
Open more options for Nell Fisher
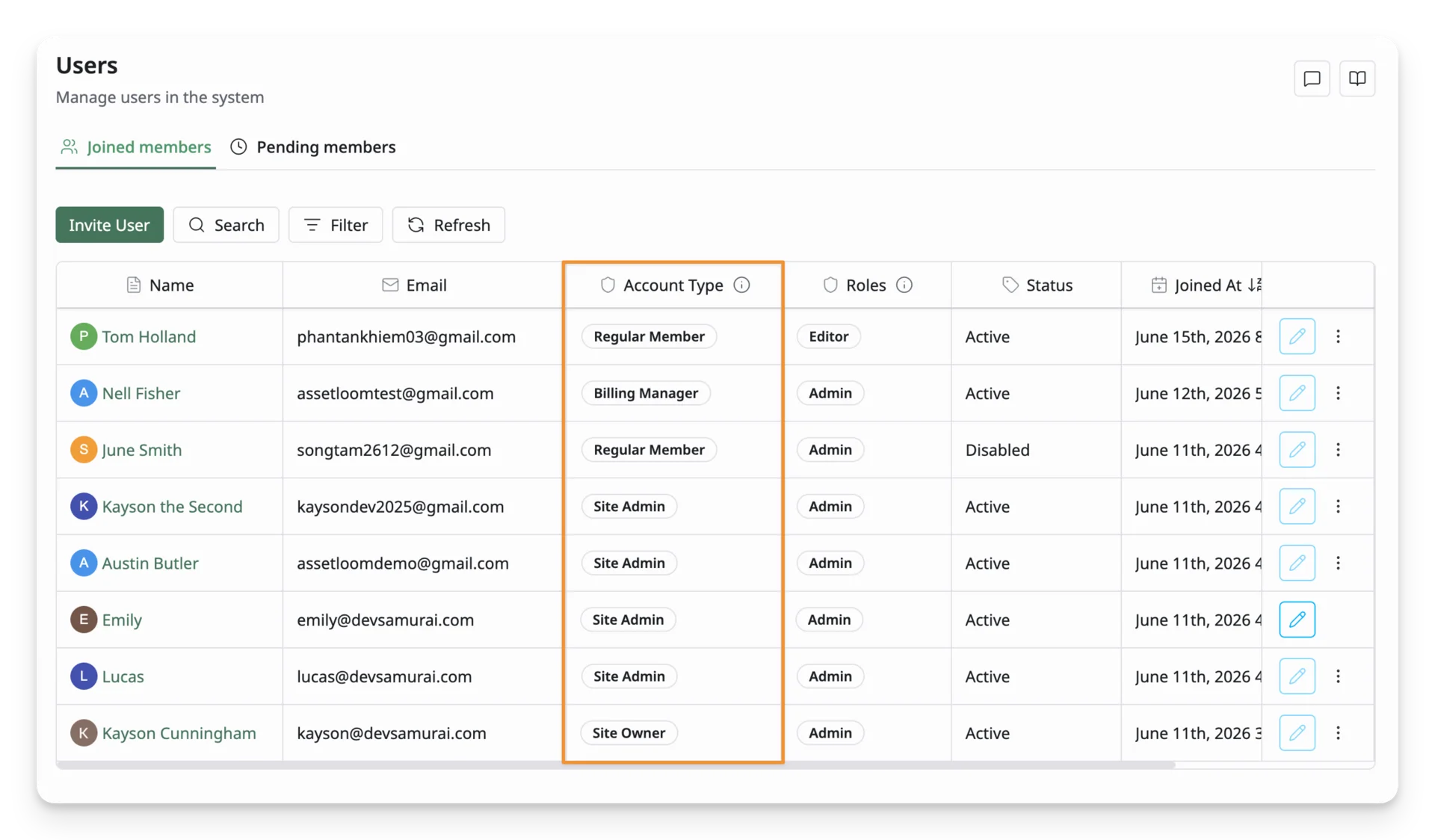coord(1338,393)
